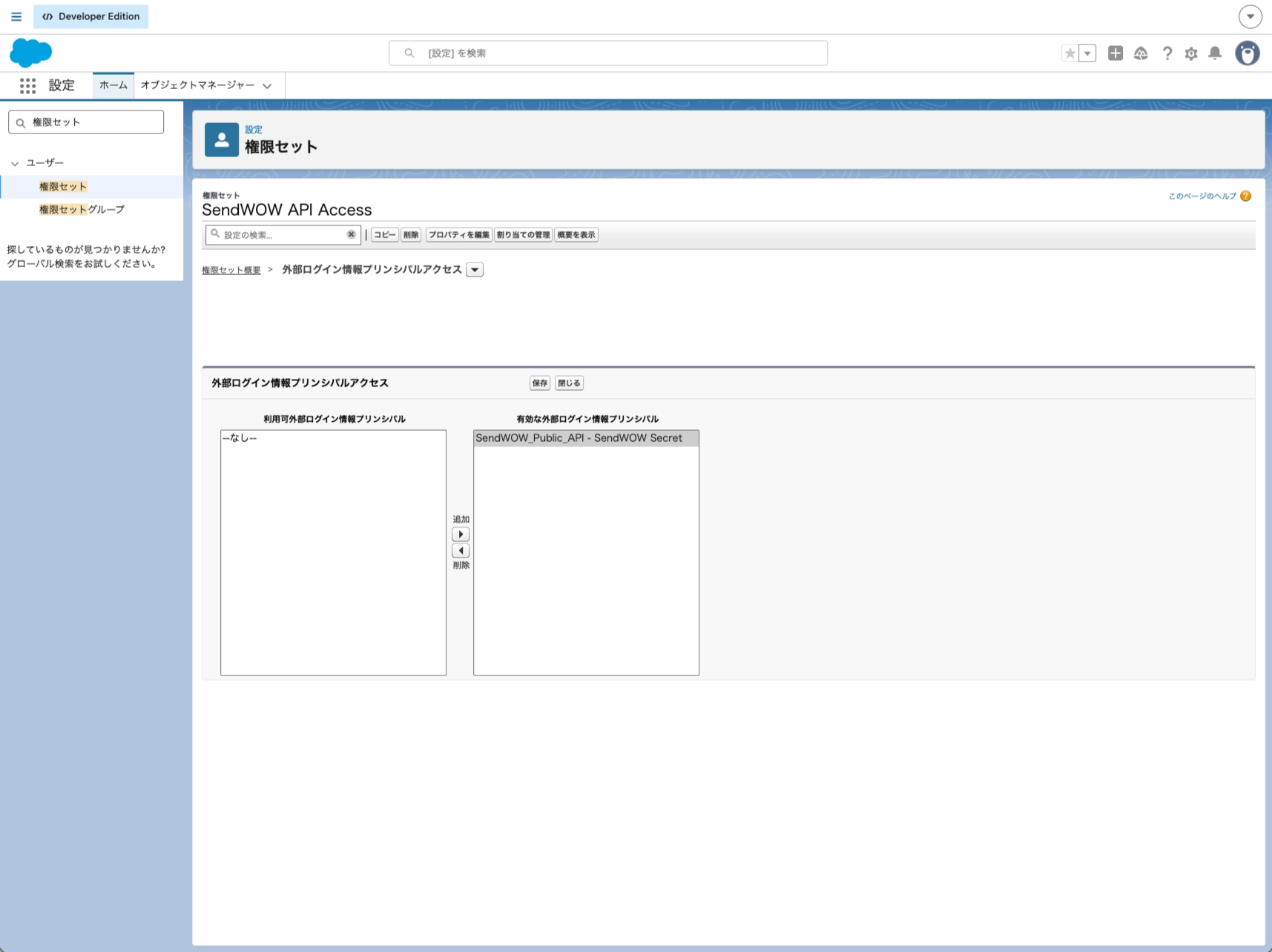The width and height of the screenshot is (1272, 952).
Task: Open the オブジェクトマネージャー tab
Action: coord(197,85)
